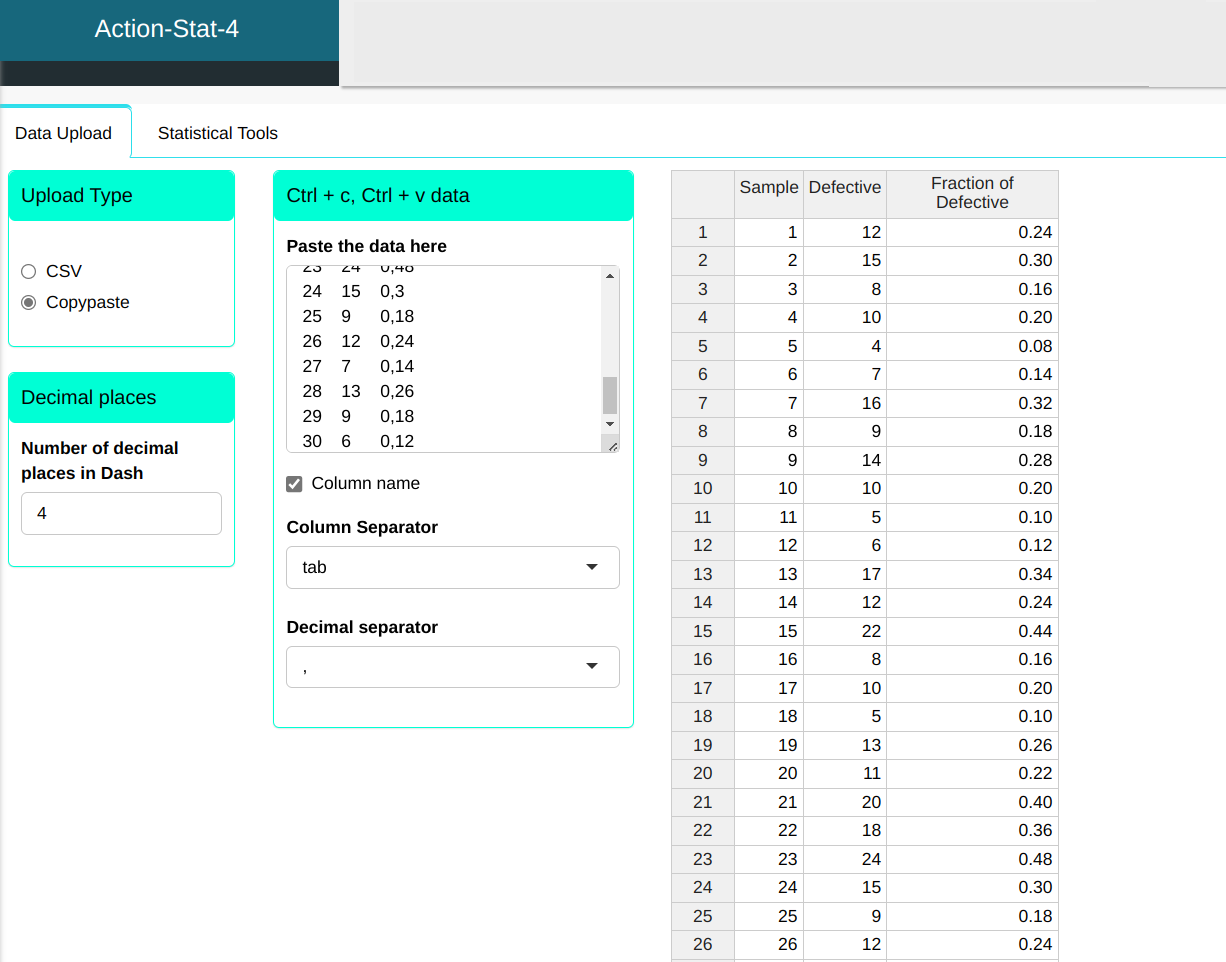Click the Action-Stat-4 title header
The image size is (1226, 962).
(x=167, y=29)
